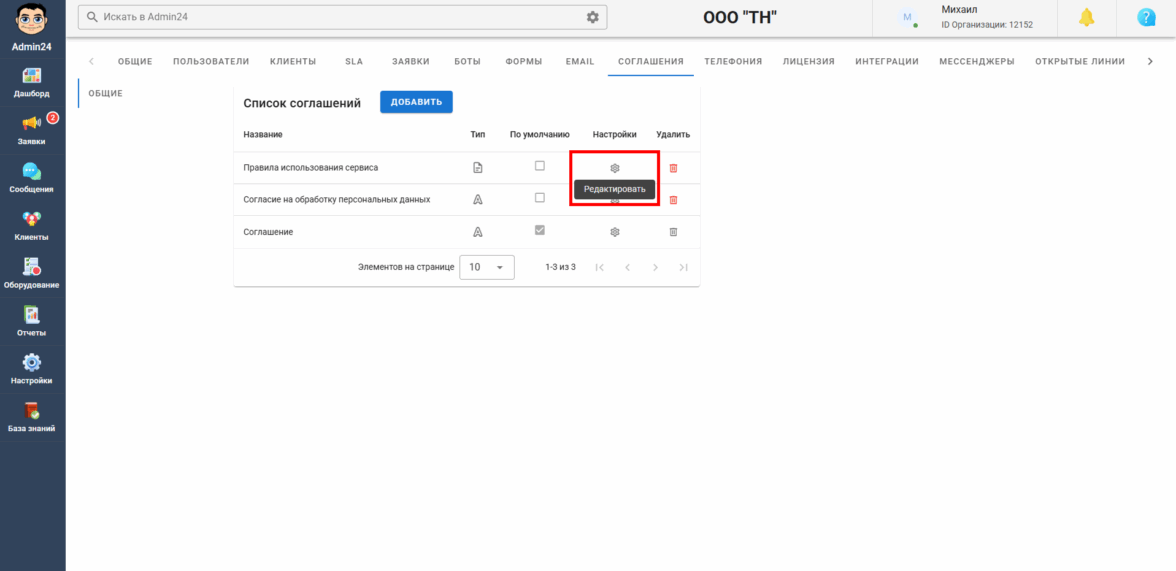Switch to ТЕЛЕФОНИЯ tab
Image resolution: width=1176 pixels, height=571 pixels.
coord(733,62)
